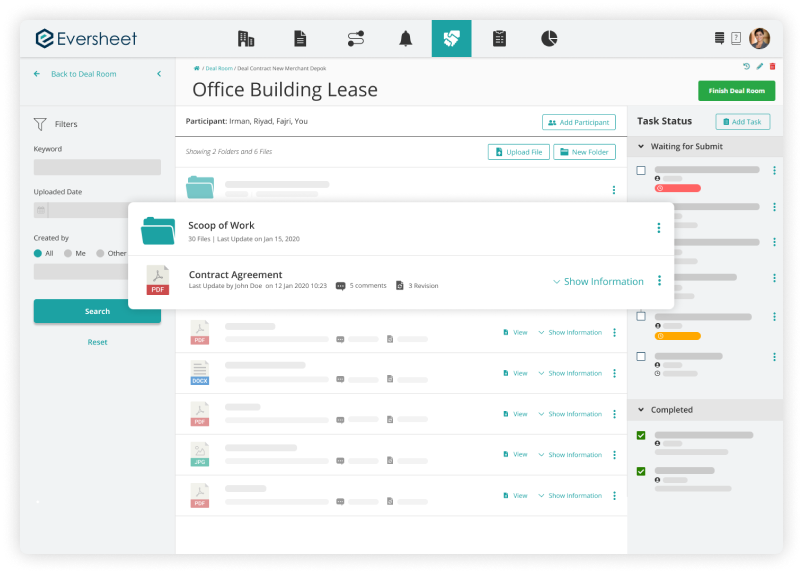Screen dimensions: 803x574
Task: Open the documents icon in top navigation
Action: point(300,39)
